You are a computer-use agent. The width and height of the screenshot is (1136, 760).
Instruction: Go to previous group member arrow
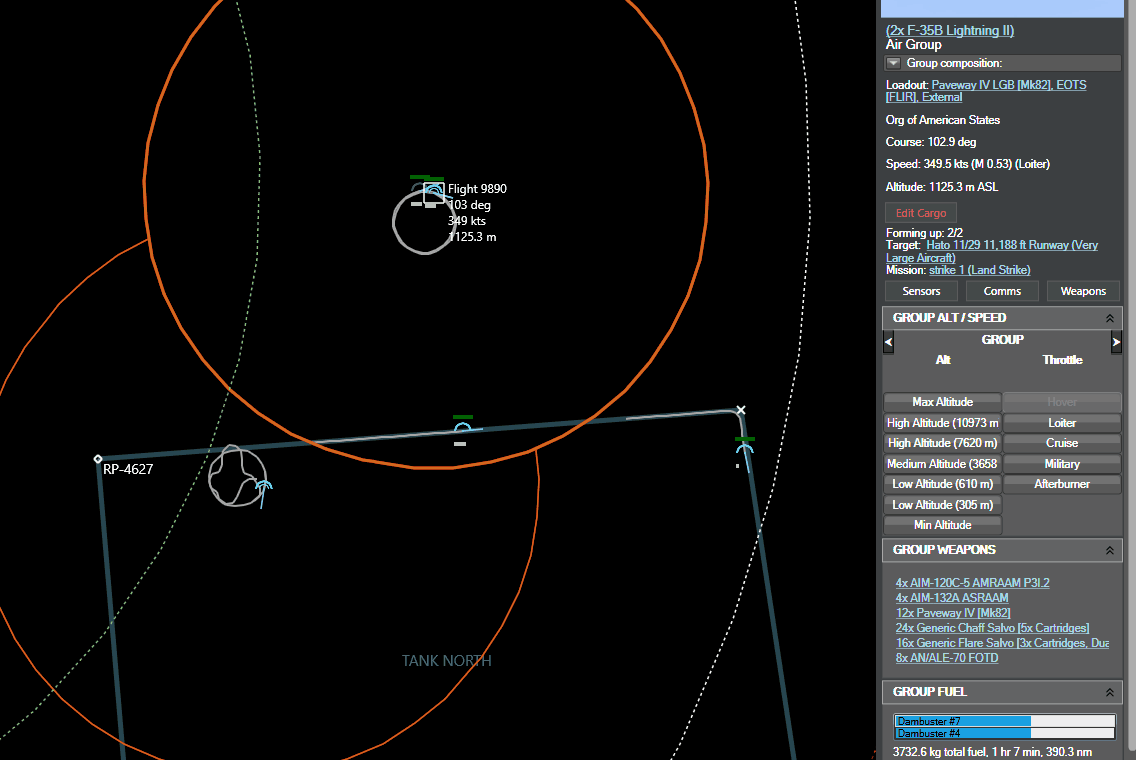pyautogui.click(x=888, y=342)
